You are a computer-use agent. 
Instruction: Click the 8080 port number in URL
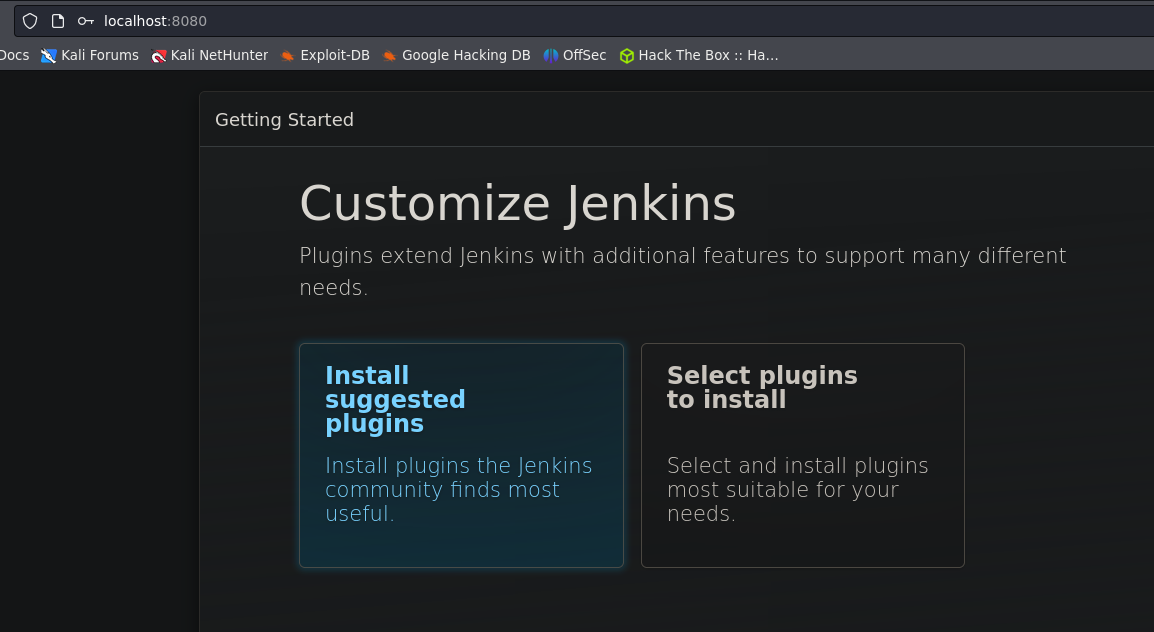click(x=189, y=21)
